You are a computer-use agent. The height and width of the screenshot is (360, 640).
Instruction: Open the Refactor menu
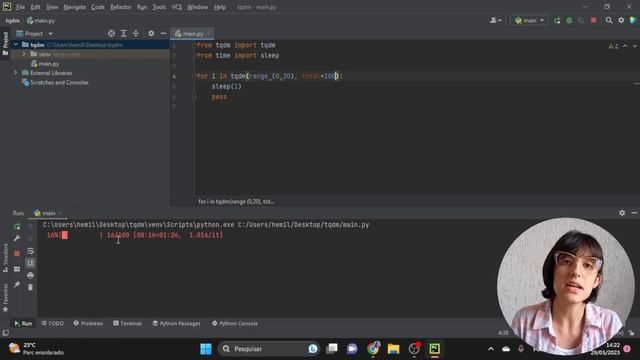tap(121, 7)
